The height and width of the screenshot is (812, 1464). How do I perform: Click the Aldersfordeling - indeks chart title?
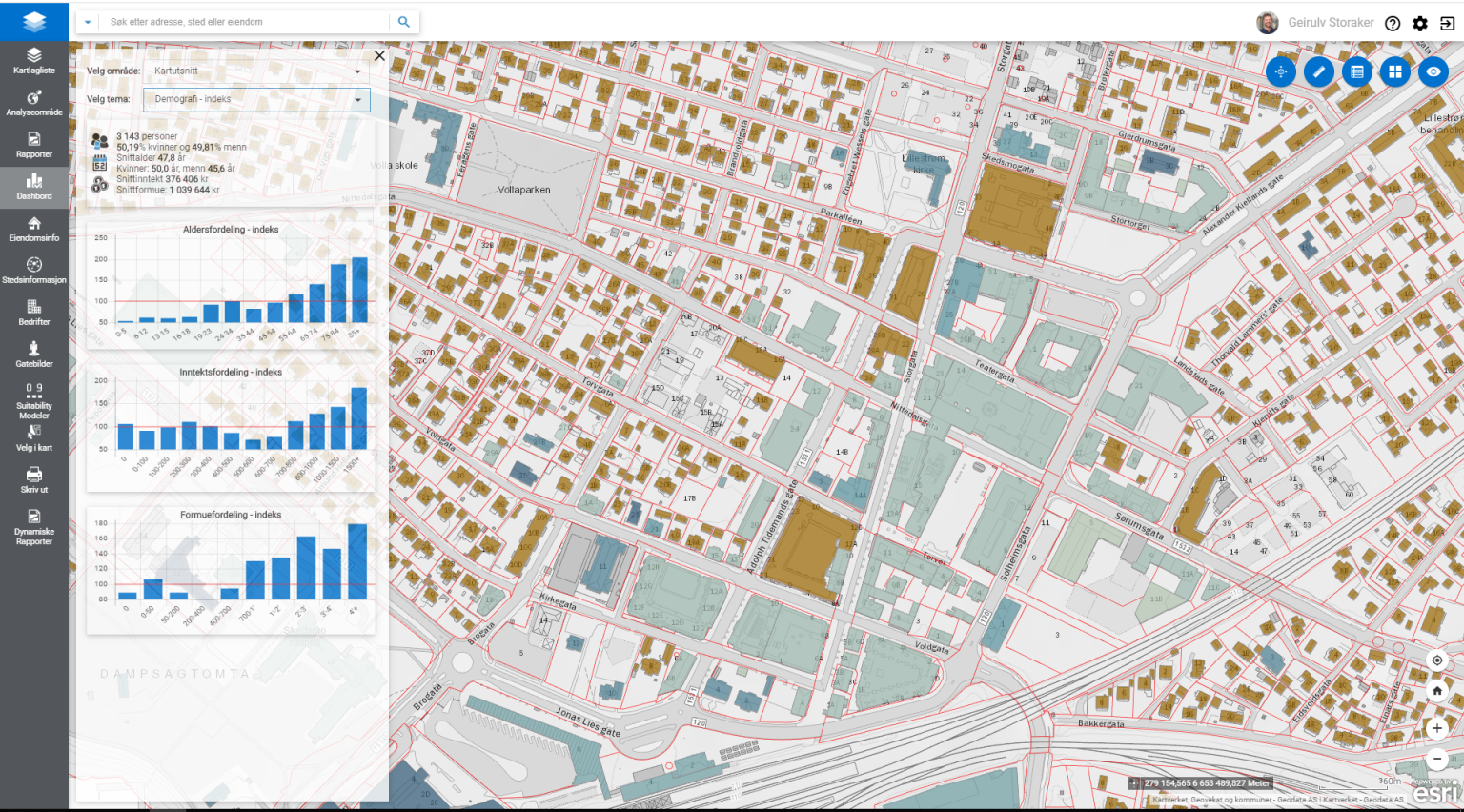pos(231,230)
